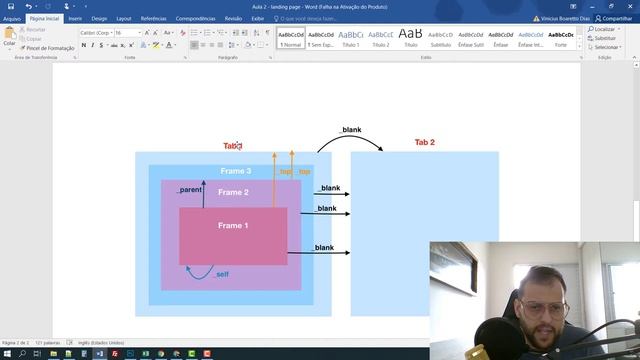Decrease paragraph indent
The height and width of the screenshot is (360, 640).
[236, 33]
